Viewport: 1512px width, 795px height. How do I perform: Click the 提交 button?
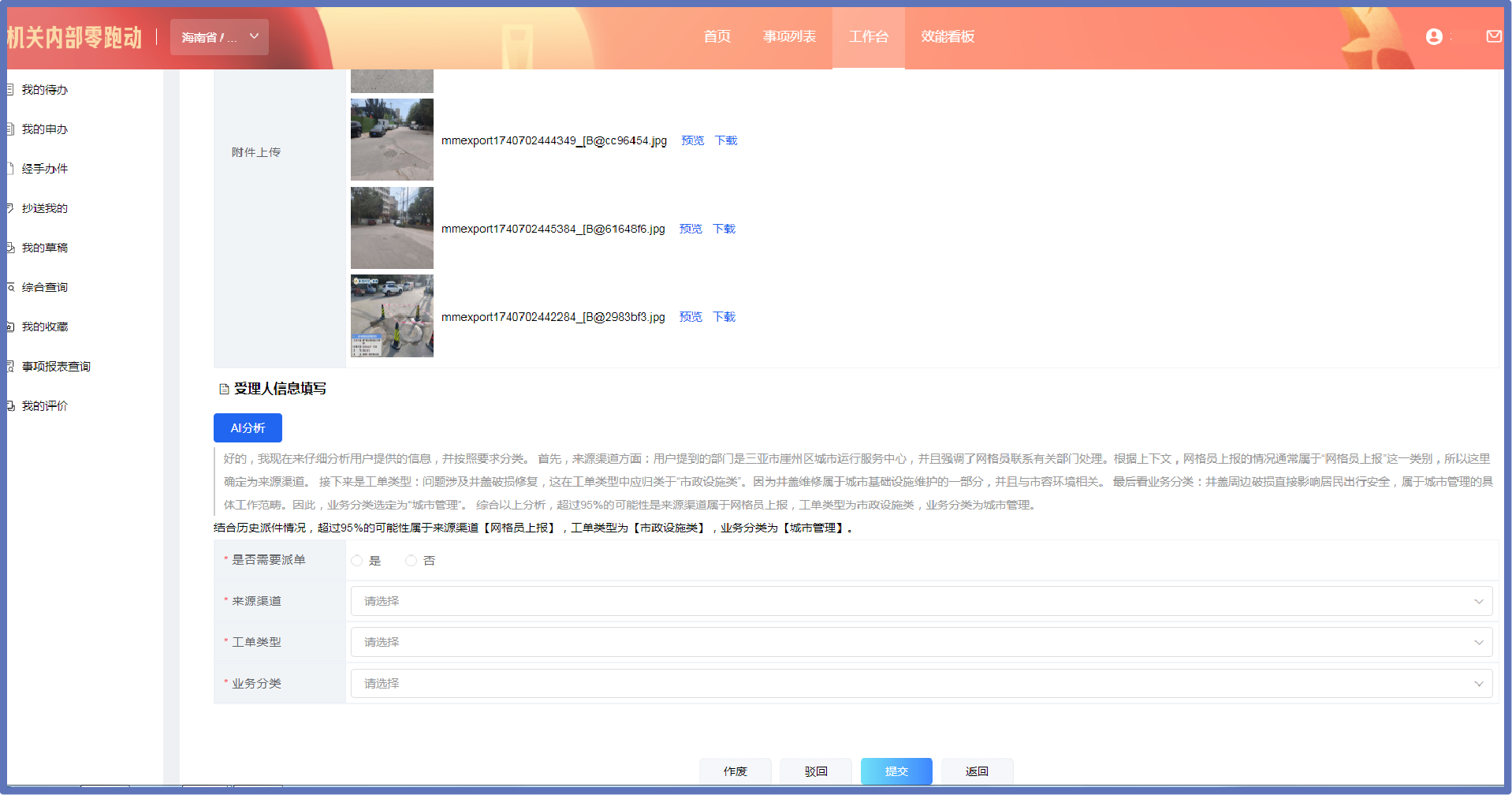(896, 771)
